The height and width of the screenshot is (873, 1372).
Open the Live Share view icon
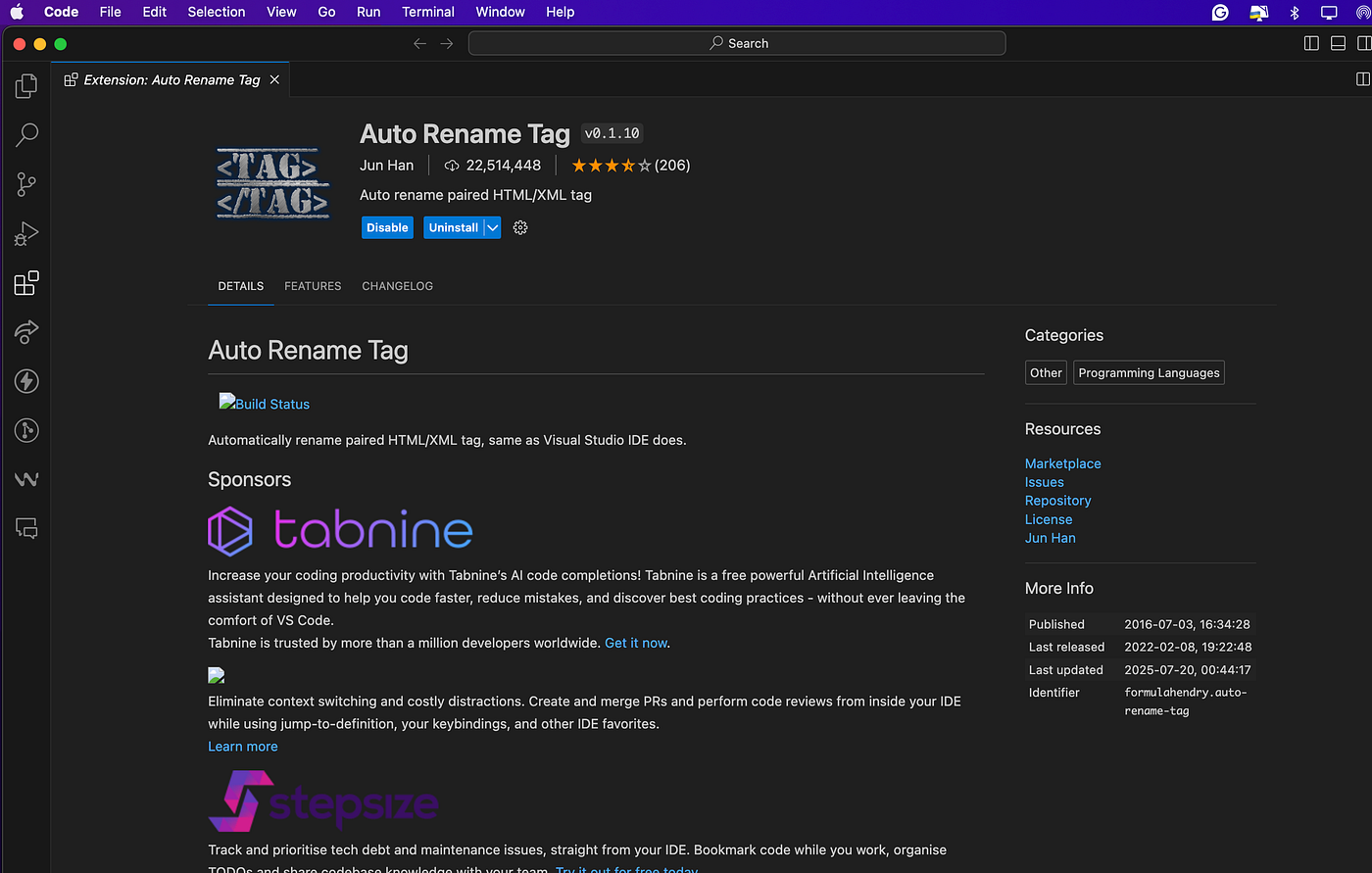26,332
